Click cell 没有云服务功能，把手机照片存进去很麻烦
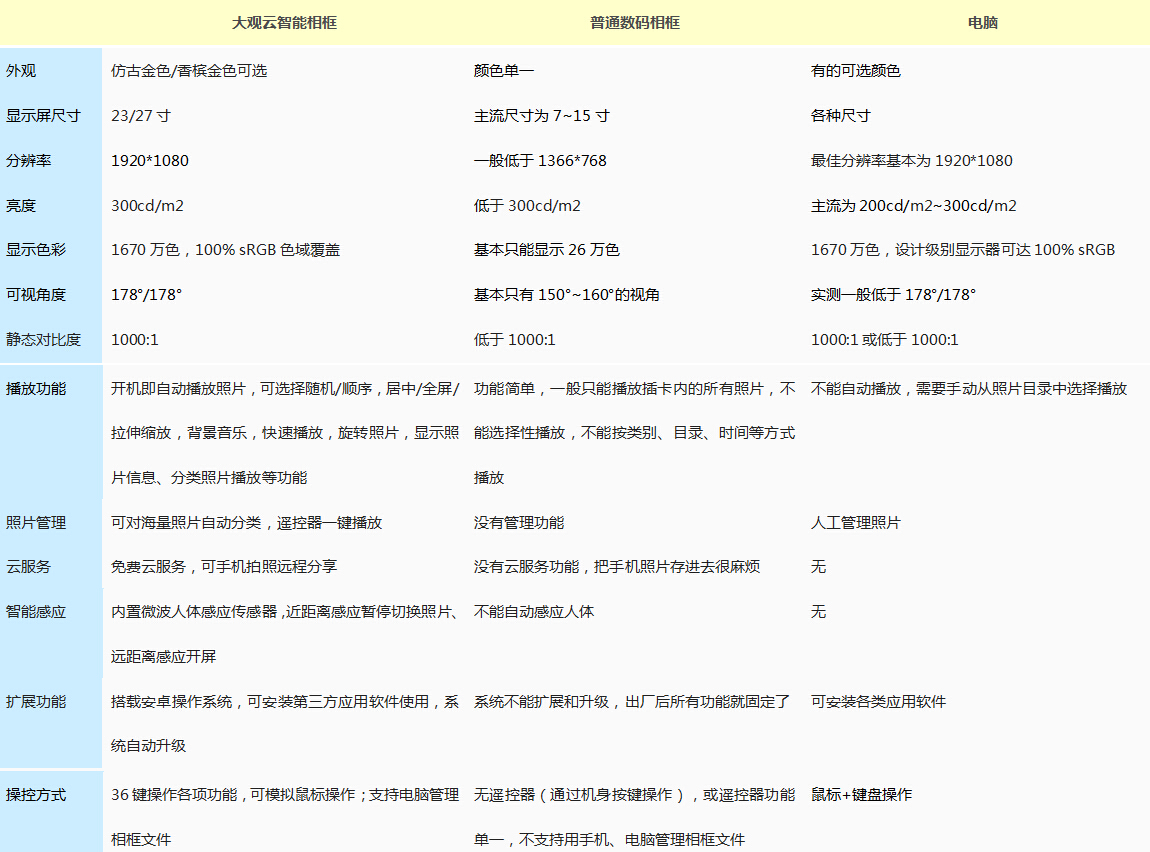The image size is (1150, 852). point(617,567)
